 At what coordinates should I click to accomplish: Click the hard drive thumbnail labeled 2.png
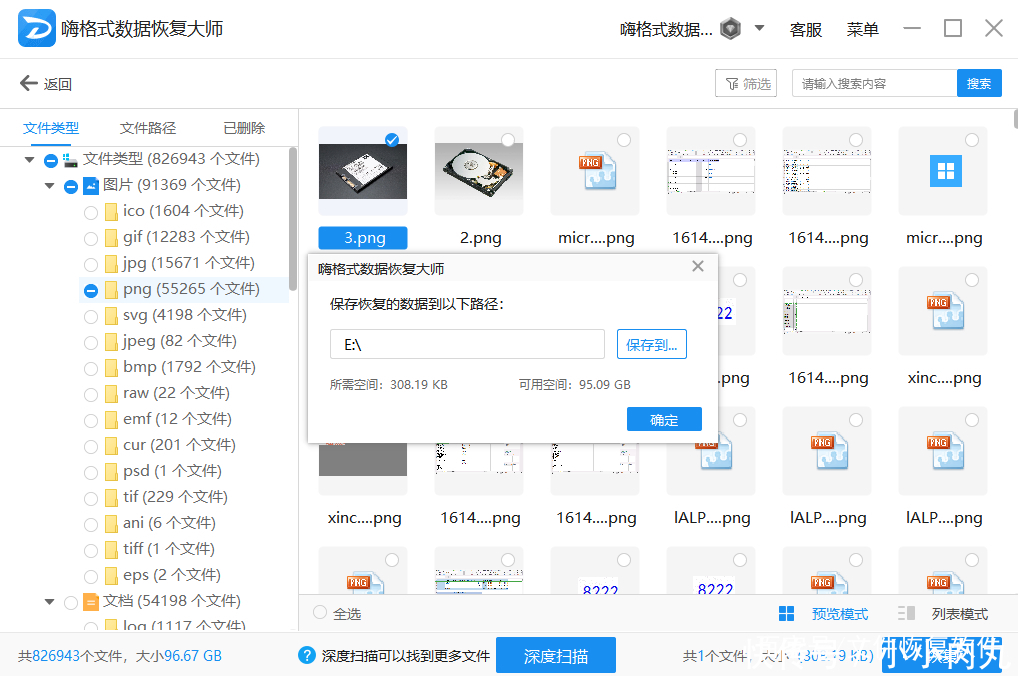[478, 170]
